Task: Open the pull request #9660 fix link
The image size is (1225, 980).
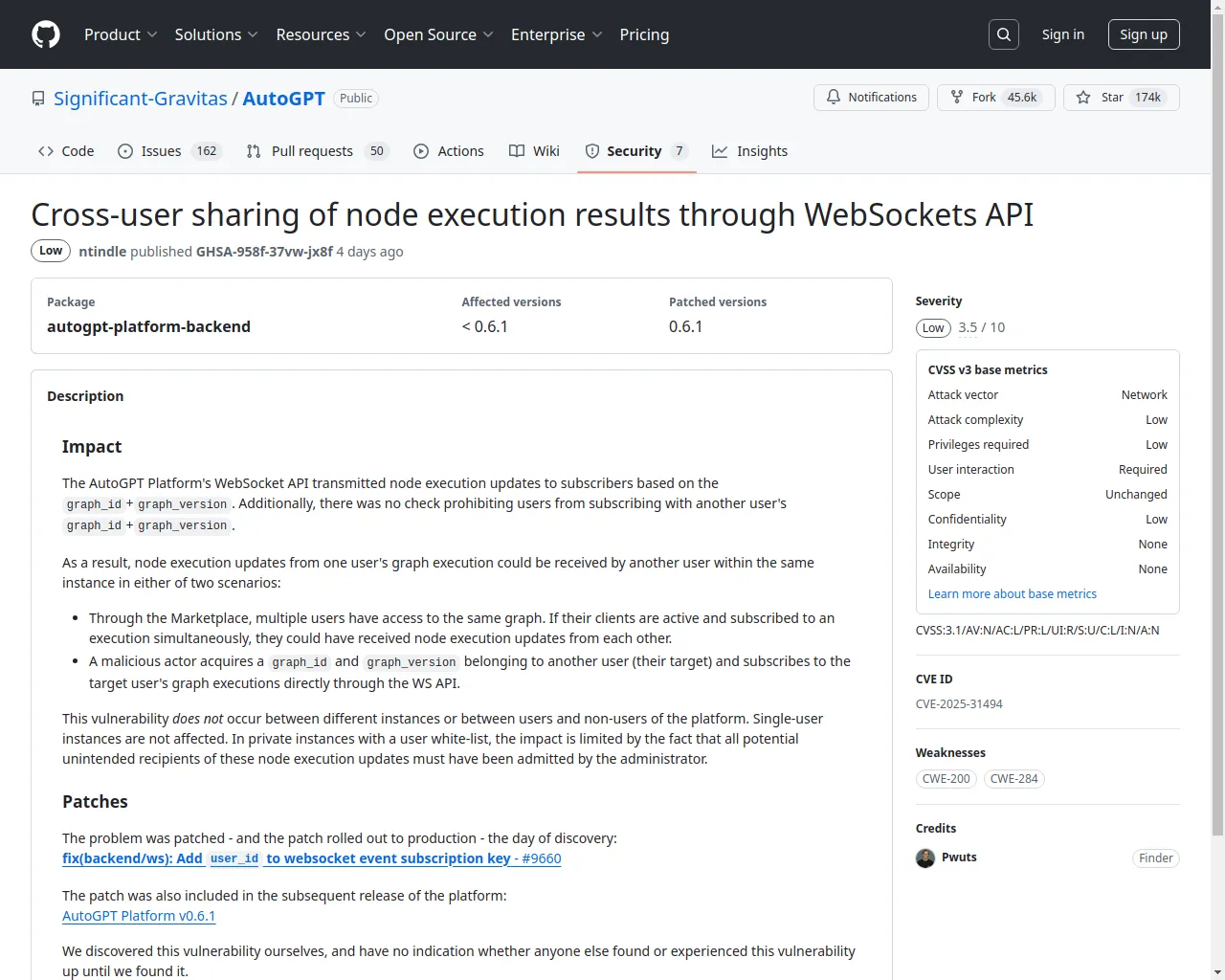Action: (x=312, y=858)
